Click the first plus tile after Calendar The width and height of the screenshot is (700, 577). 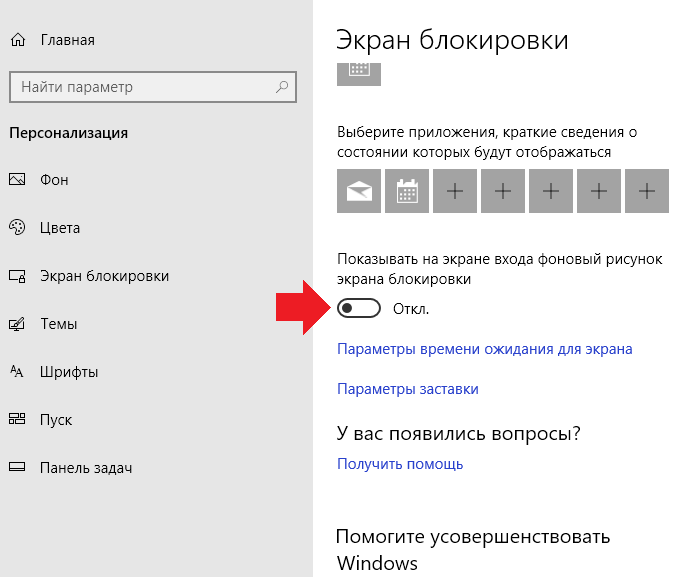click(x=455, y=191)
